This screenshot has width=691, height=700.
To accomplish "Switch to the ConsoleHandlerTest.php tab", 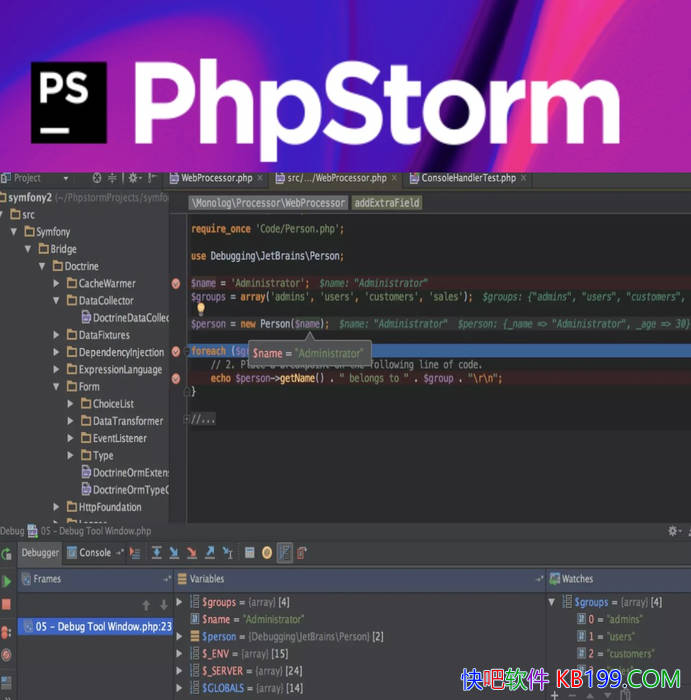I will pyautogui.click(x=468, y=178).
